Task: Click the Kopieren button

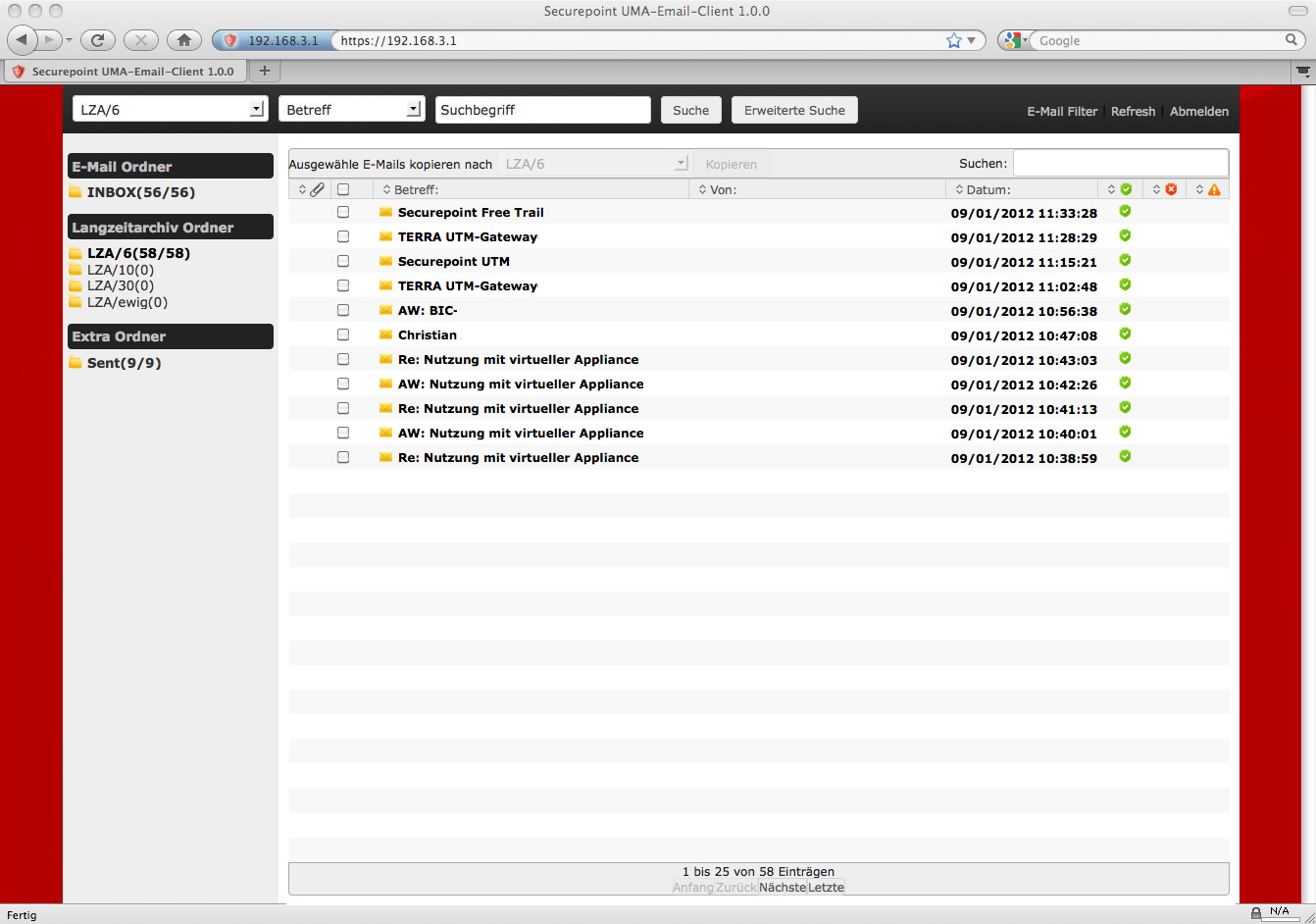Action: [732, 164]
